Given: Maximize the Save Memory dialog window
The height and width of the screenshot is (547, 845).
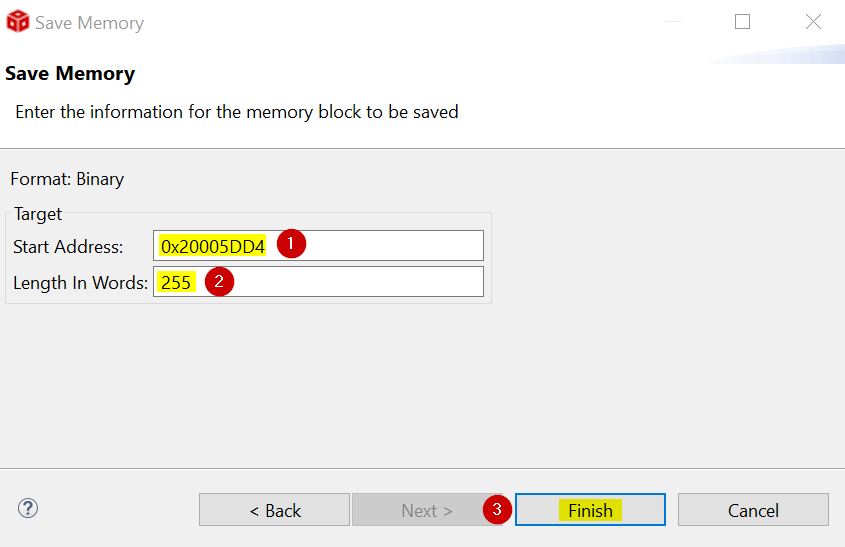Looking at the screenshot, I should [742, 22].
